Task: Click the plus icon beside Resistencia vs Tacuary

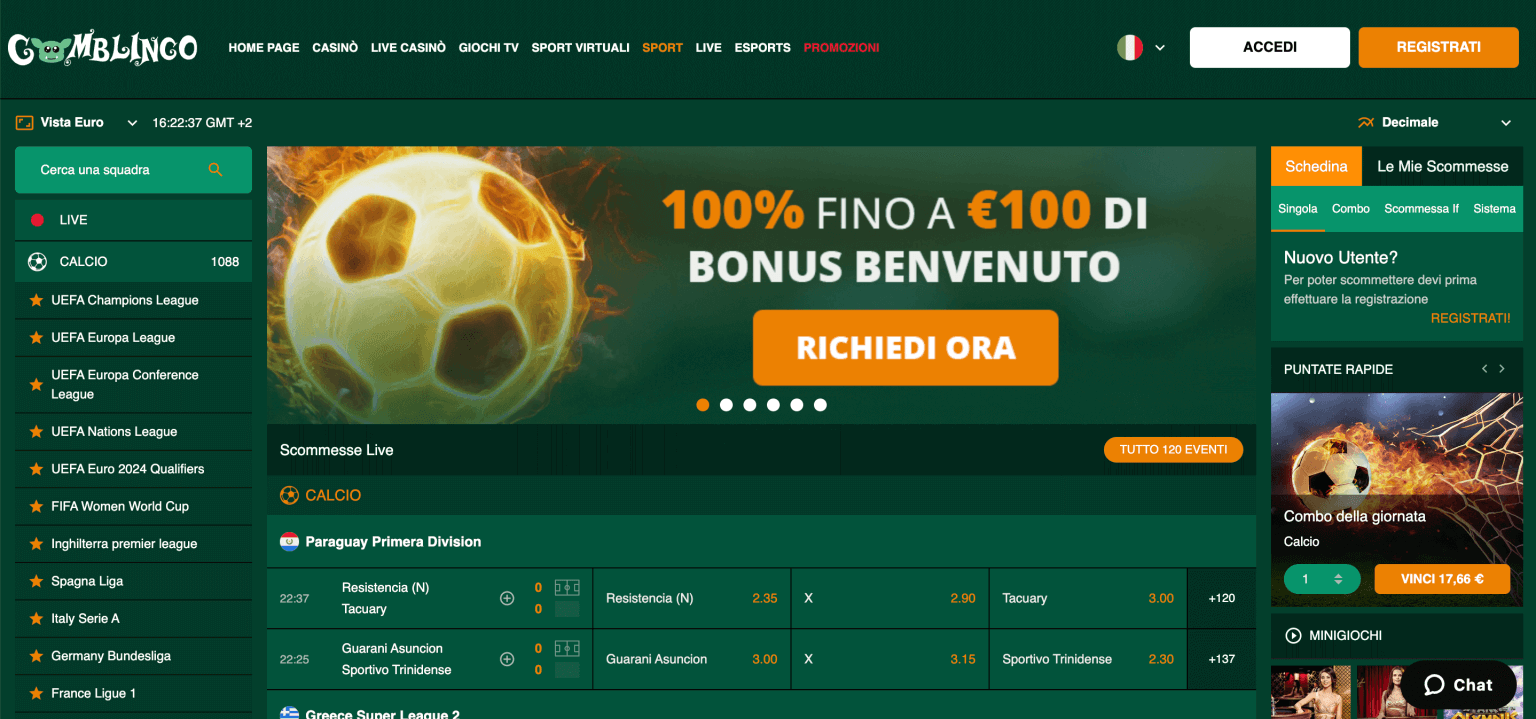Action: pos(507,598)
